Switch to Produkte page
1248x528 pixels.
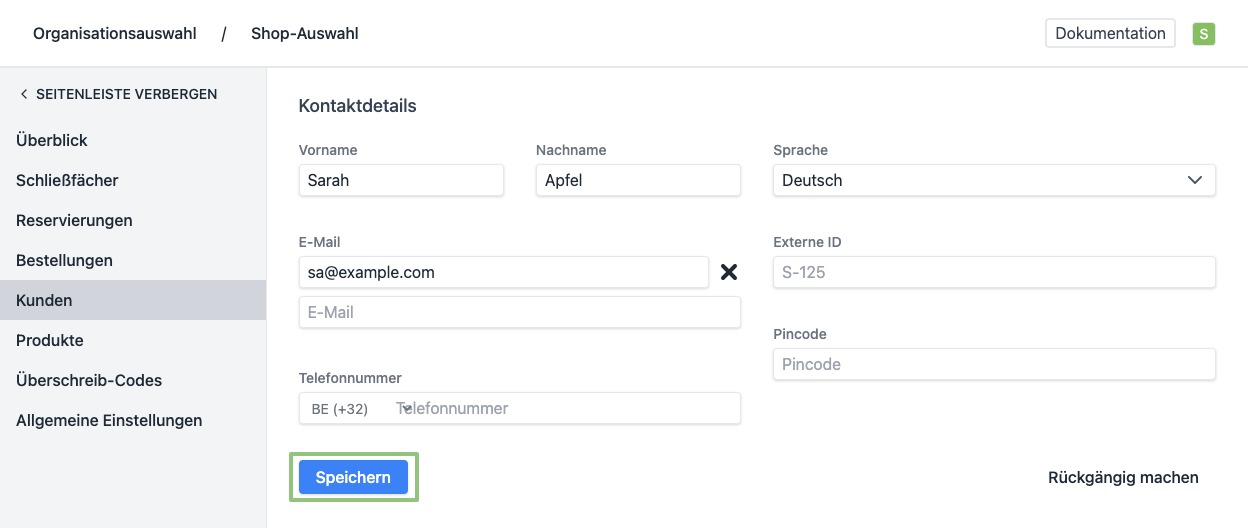click(50, 340)
